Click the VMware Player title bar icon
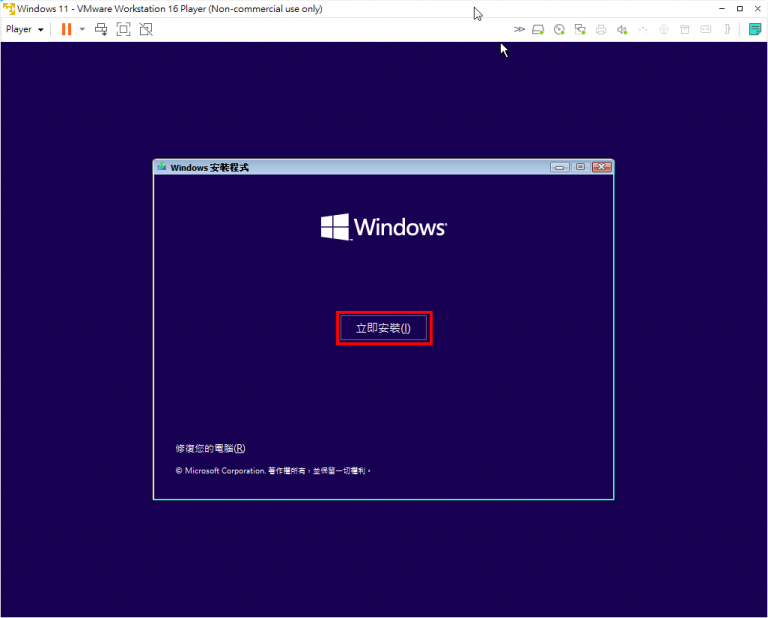 click(9, 9)
